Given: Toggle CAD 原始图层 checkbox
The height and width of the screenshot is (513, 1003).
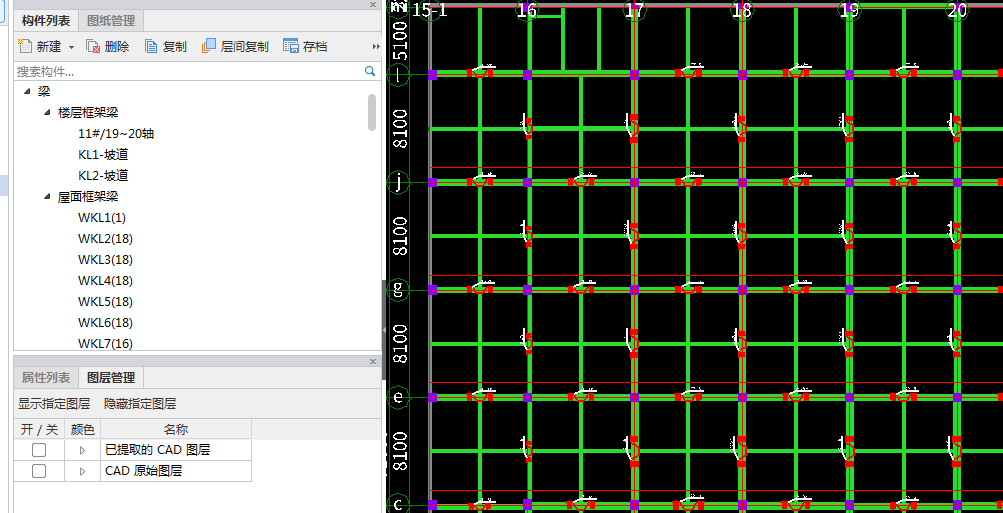Looking at the screenshot, I should pos(39,471).
